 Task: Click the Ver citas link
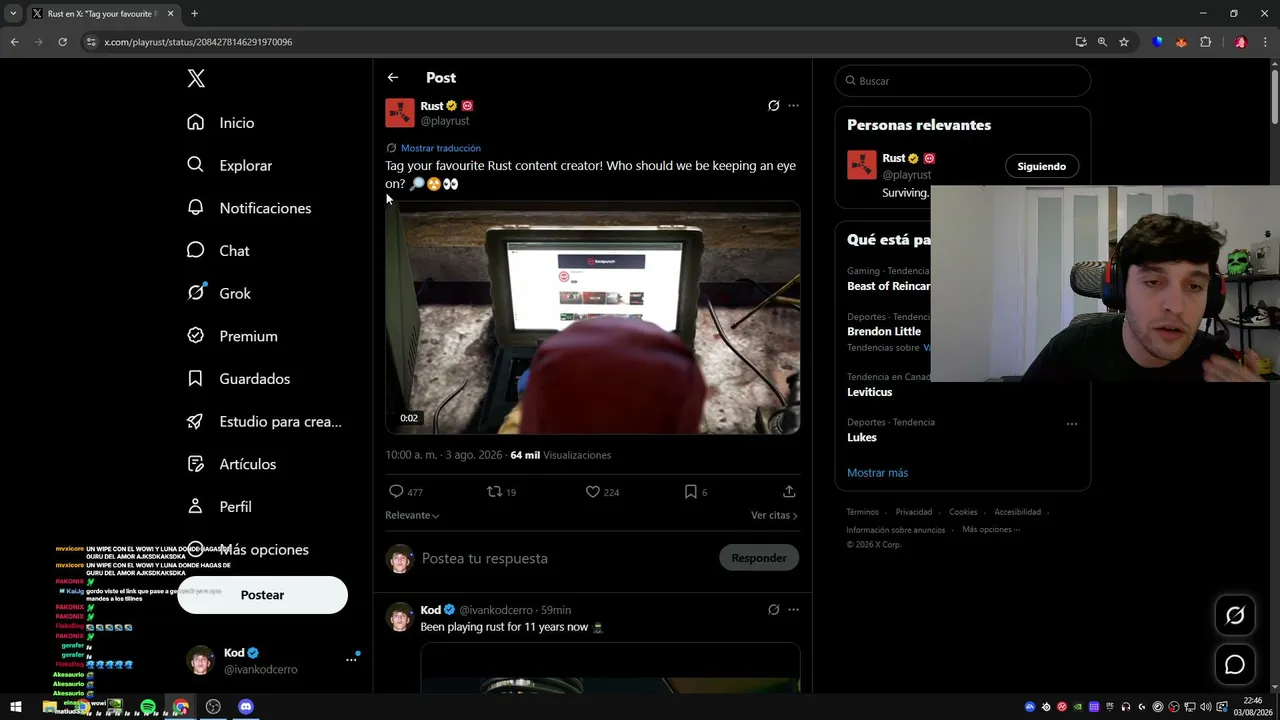pos(774,515)
